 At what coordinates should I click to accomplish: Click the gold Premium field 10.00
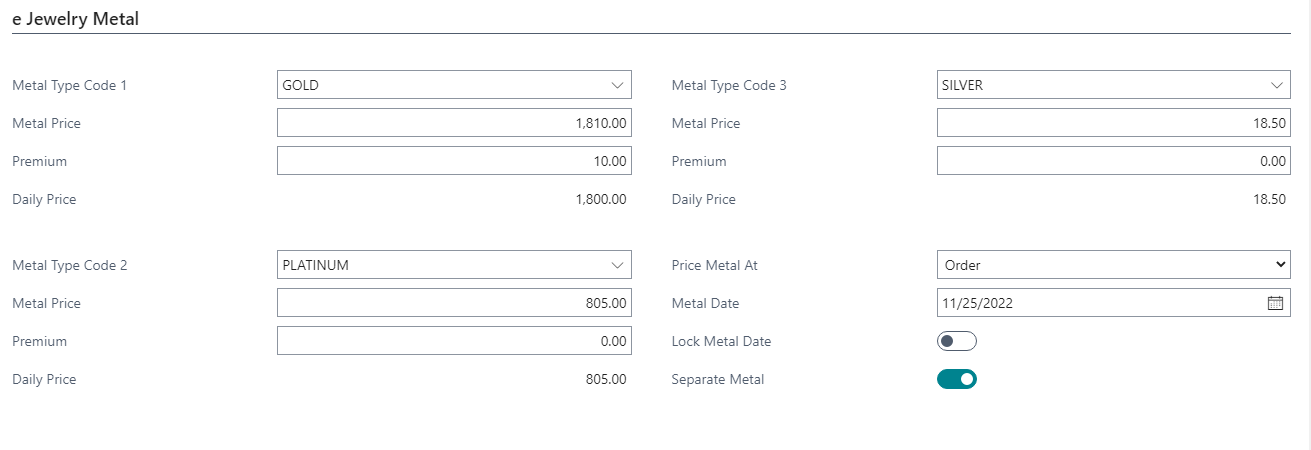454,161
